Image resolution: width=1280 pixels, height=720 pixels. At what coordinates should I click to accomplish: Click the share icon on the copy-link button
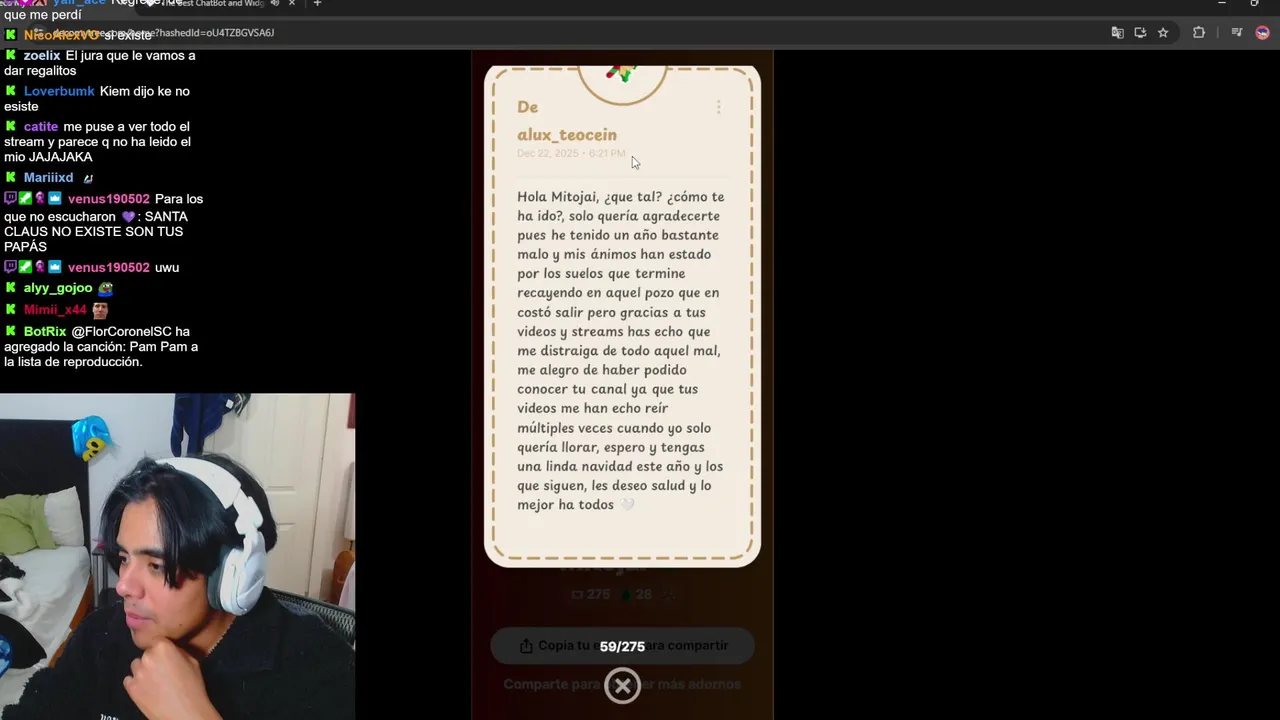tap(526, 646)
